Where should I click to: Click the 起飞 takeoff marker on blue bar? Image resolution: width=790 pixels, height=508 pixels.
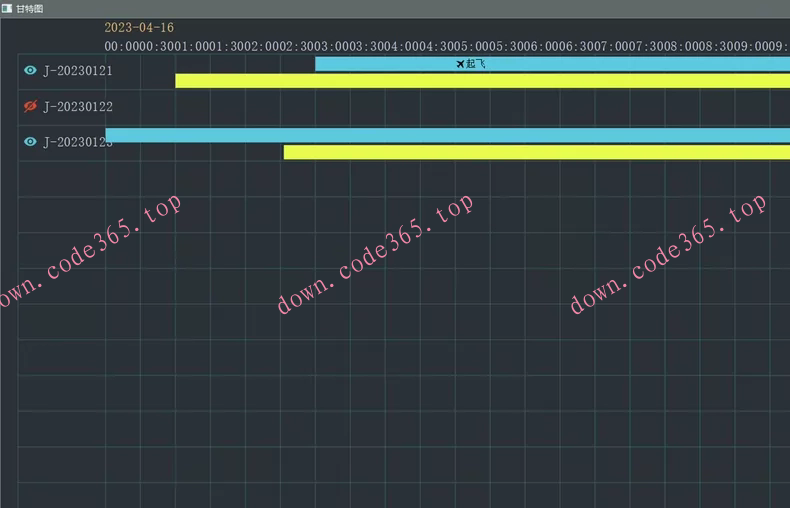tap(471, 64)
